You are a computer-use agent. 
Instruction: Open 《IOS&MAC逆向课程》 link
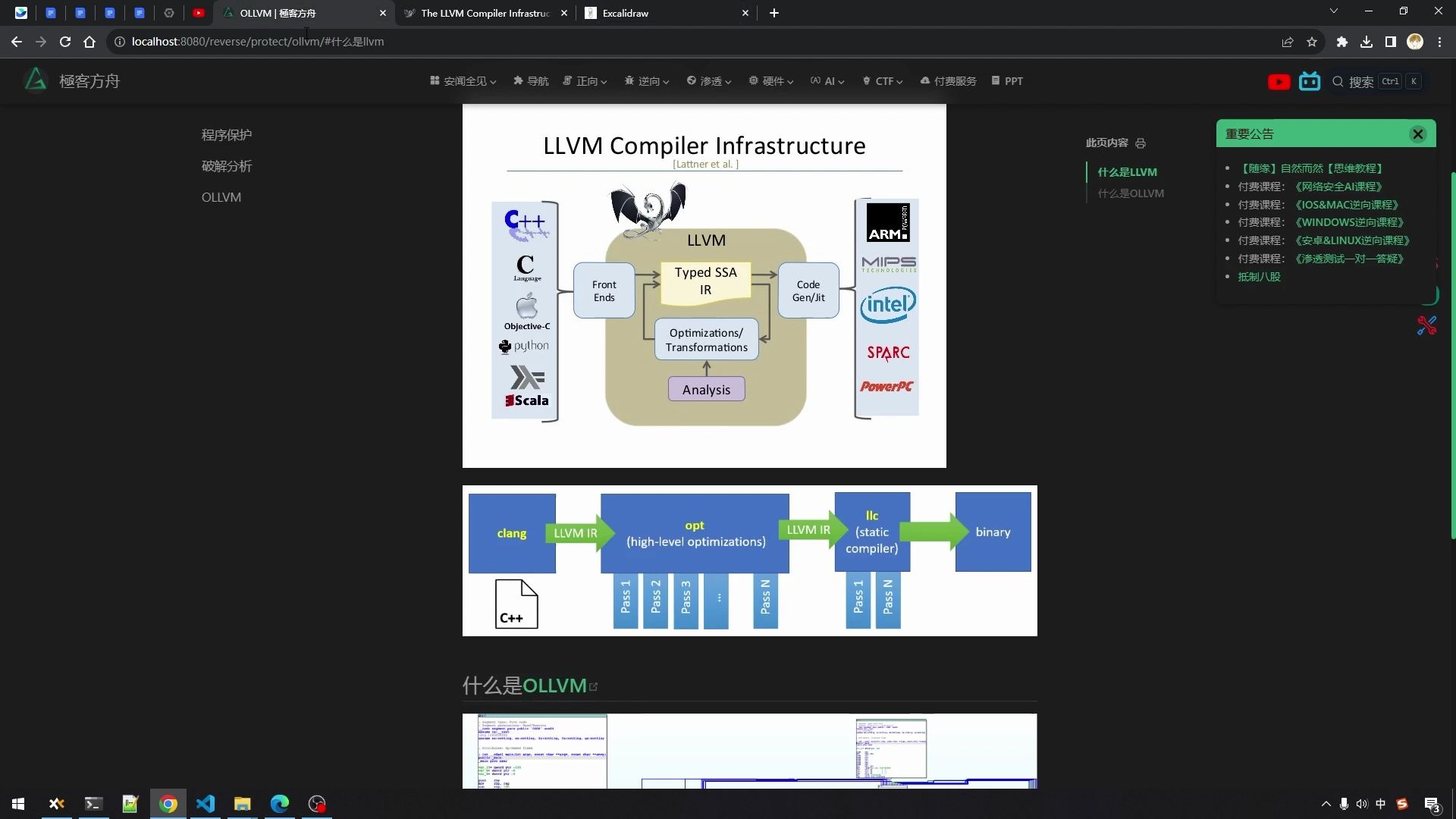pyautogui.click(x=1347, y=205)
